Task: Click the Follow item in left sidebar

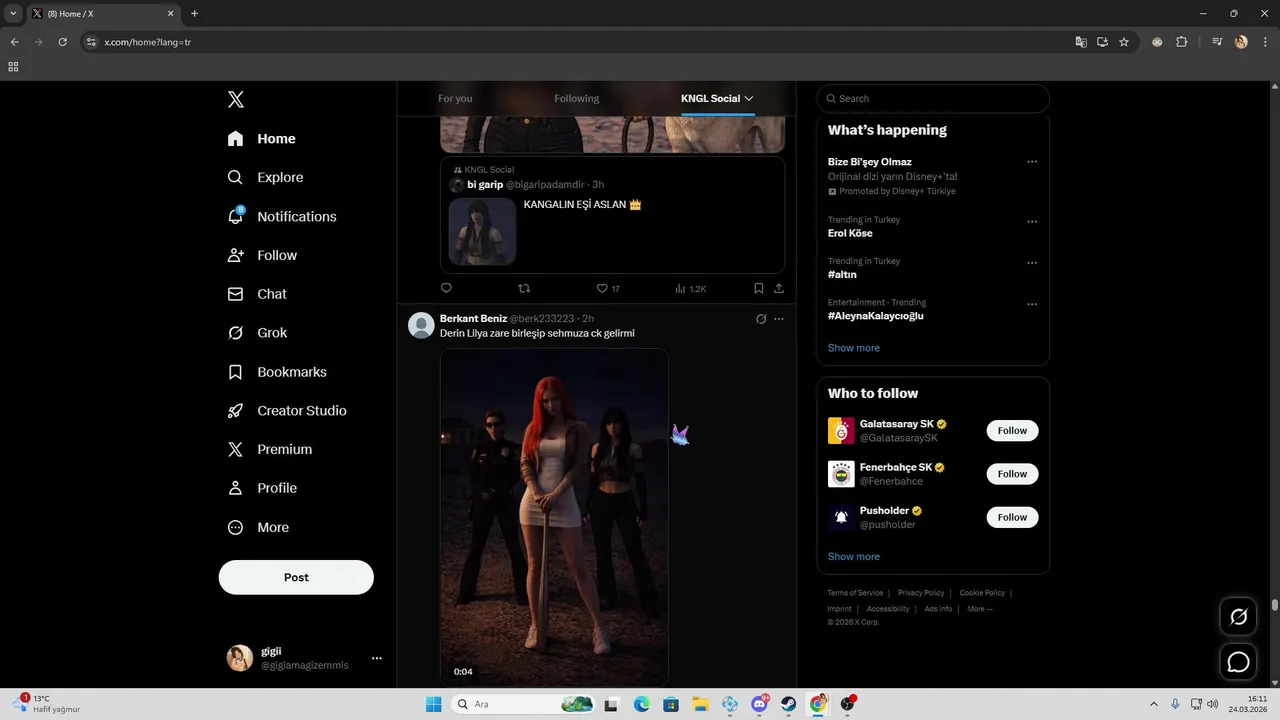Action: point(263,255)
